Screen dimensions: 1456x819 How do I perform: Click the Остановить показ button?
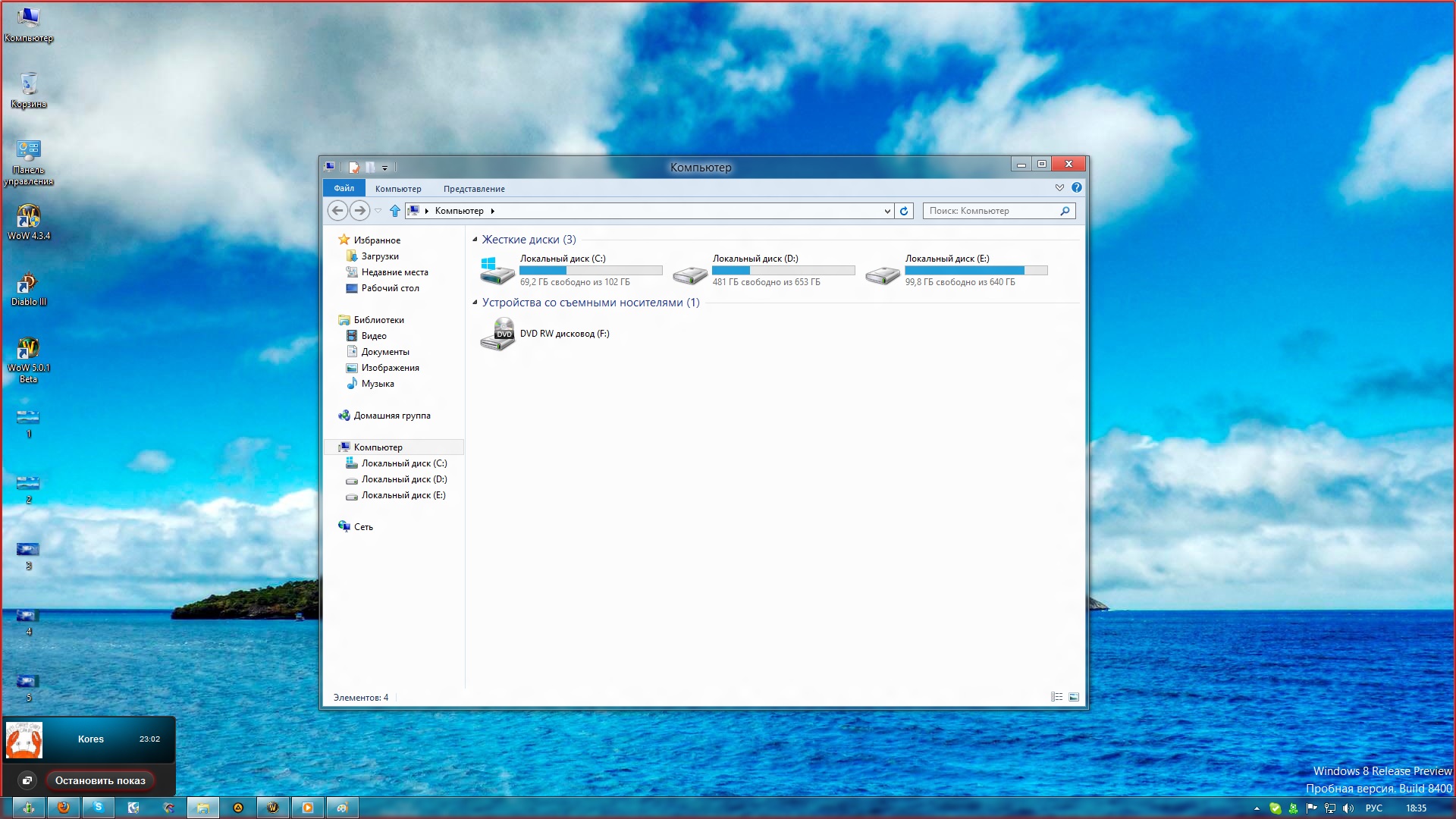100,780
